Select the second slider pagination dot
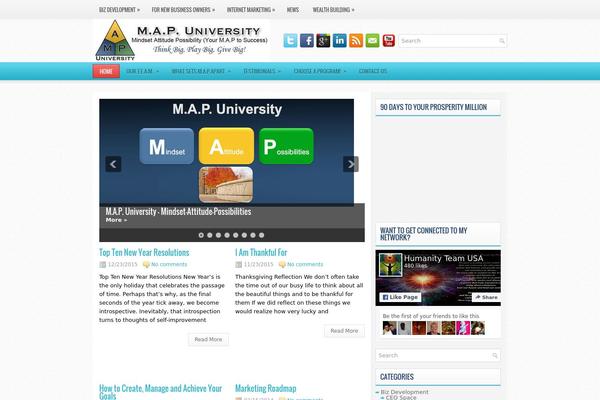Screen dimensions: 600x400 [x=210, y=235]
